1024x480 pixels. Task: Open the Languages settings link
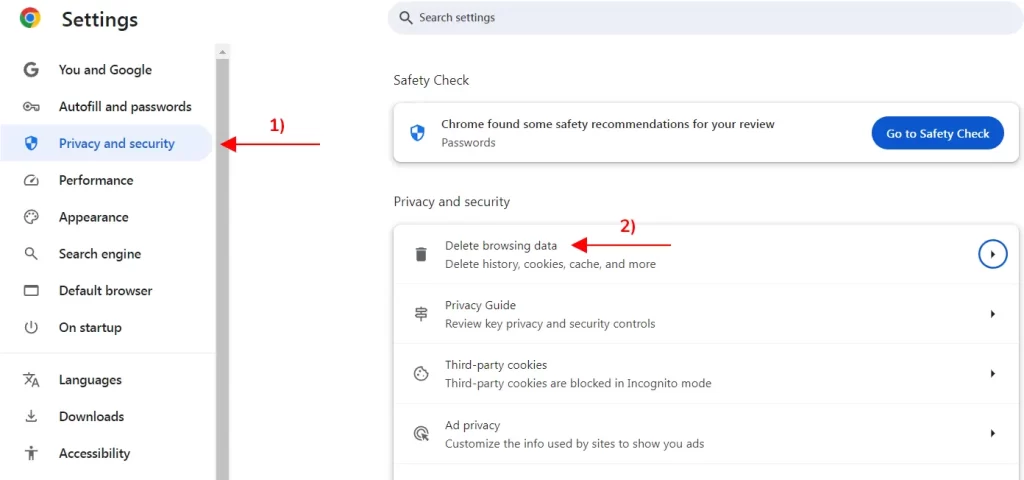[90, 380]
